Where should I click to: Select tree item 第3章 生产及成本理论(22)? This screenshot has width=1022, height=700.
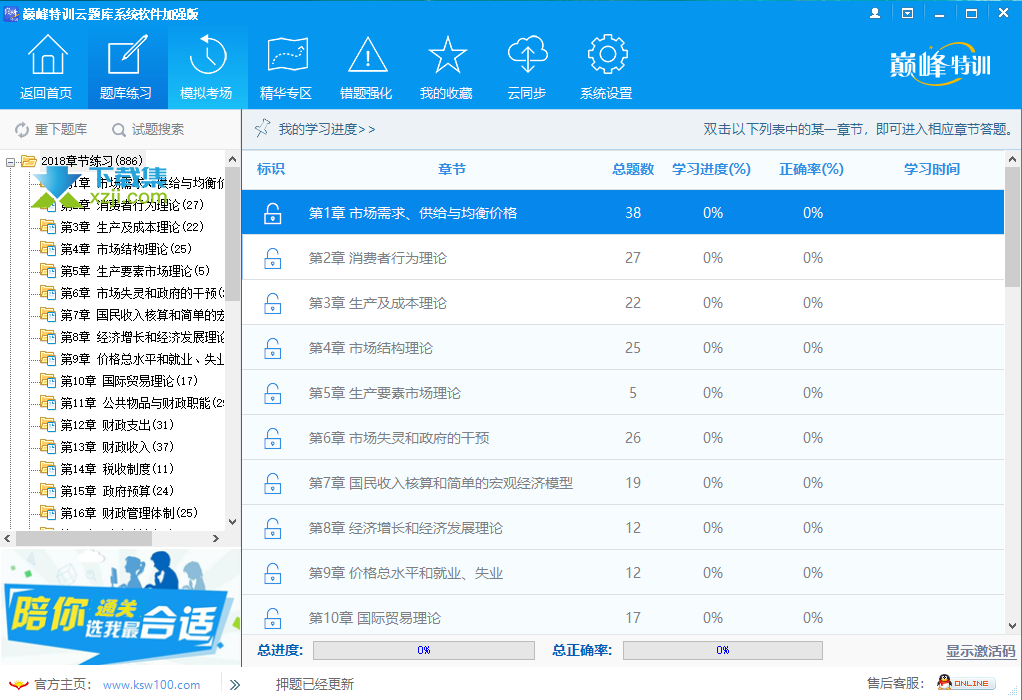[x=132, y=227]
